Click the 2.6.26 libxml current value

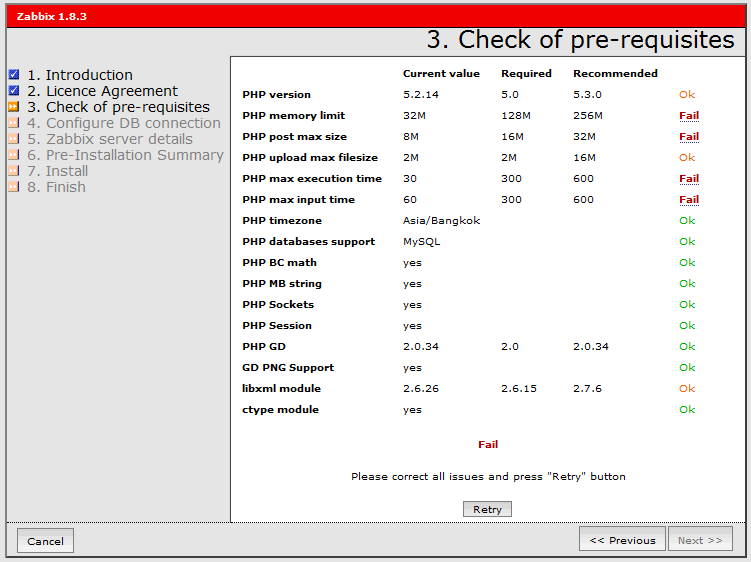(421, 389)
